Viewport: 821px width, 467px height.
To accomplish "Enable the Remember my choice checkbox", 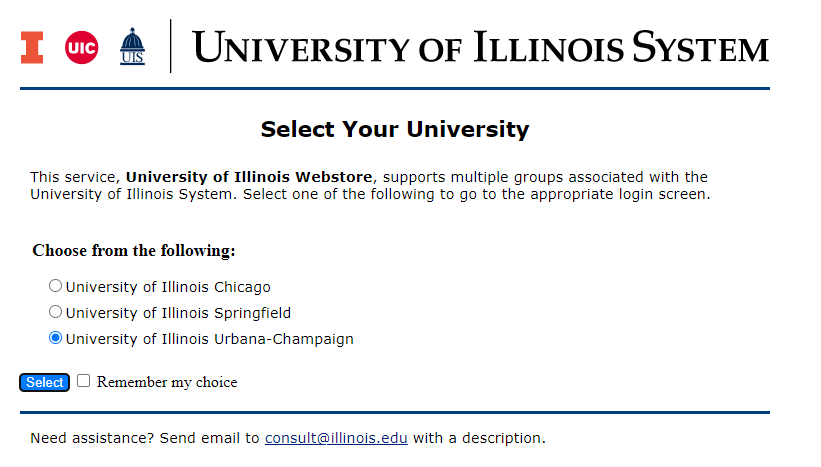I will pos(83,381).
